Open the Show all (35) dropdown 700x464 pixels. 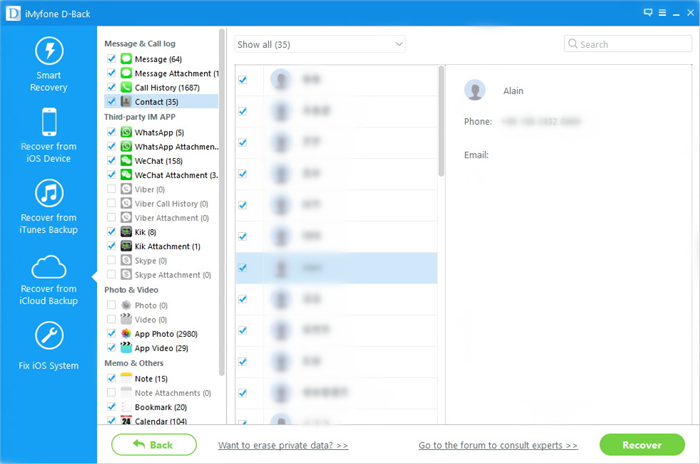click(x=320, y=44)
